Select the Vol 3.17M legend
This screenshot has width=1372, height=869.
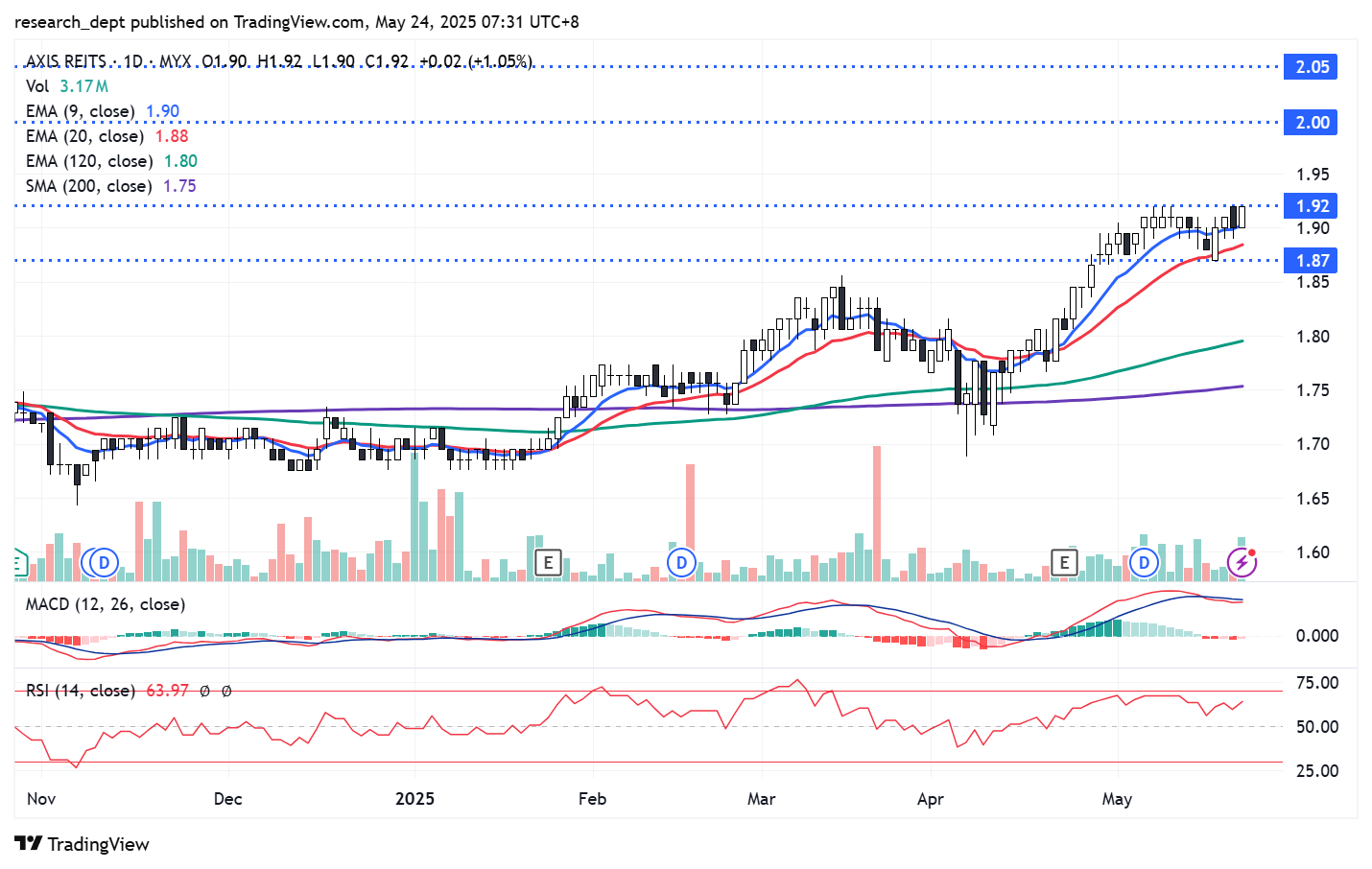pos(66,86)
